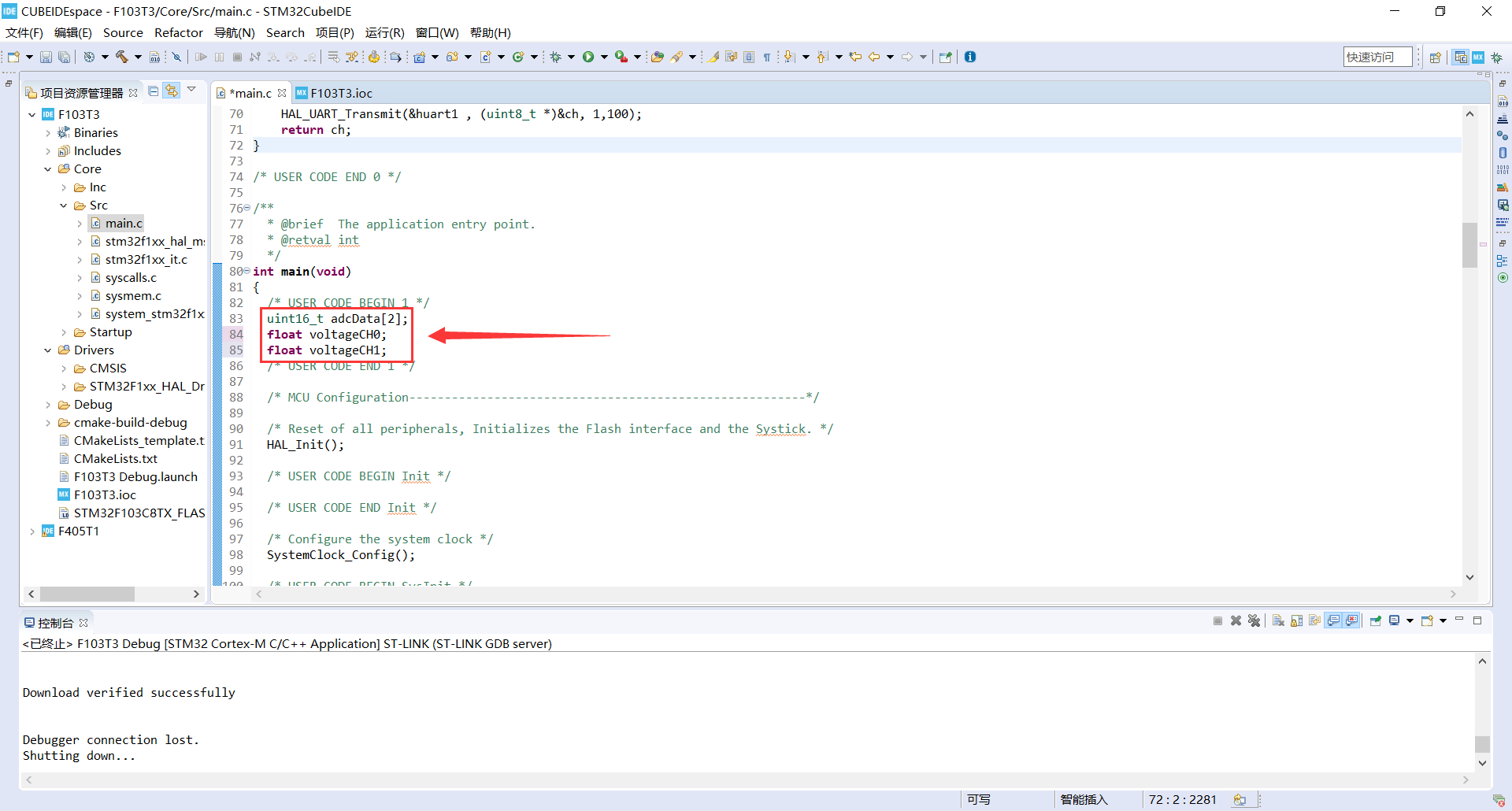The width and height of the screenshot is (1512, 811).
Task: Toggle Link with Editor in Project Explorer
Action: [172, 91]
